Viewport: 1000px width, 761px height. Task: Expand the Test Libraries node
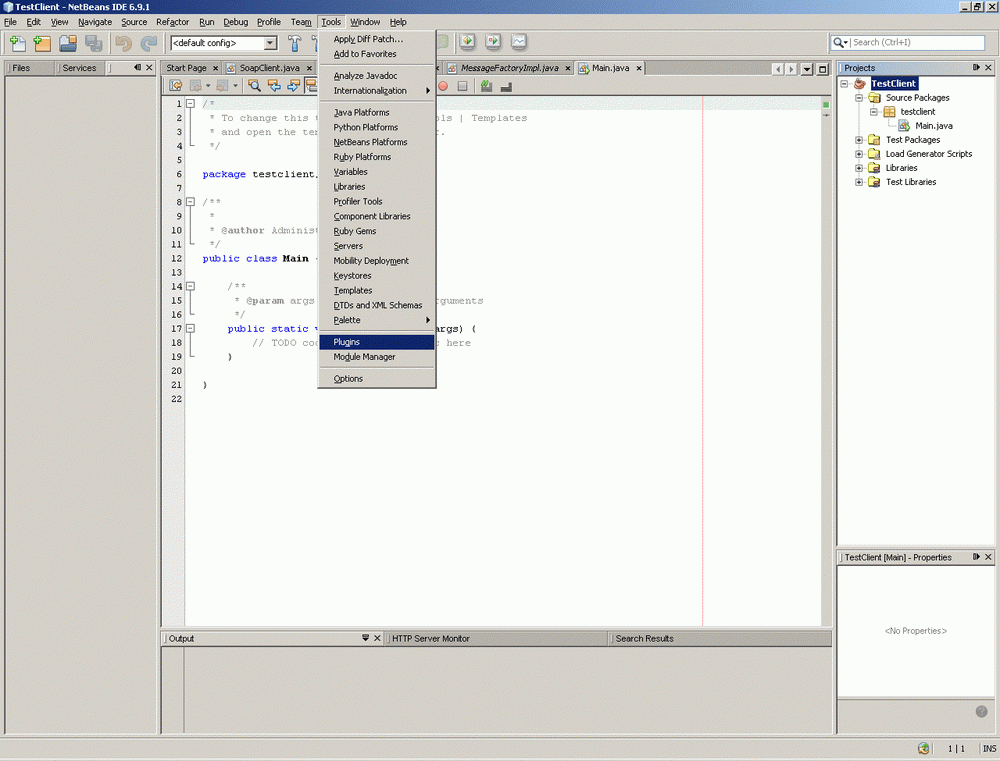point(859,182)
